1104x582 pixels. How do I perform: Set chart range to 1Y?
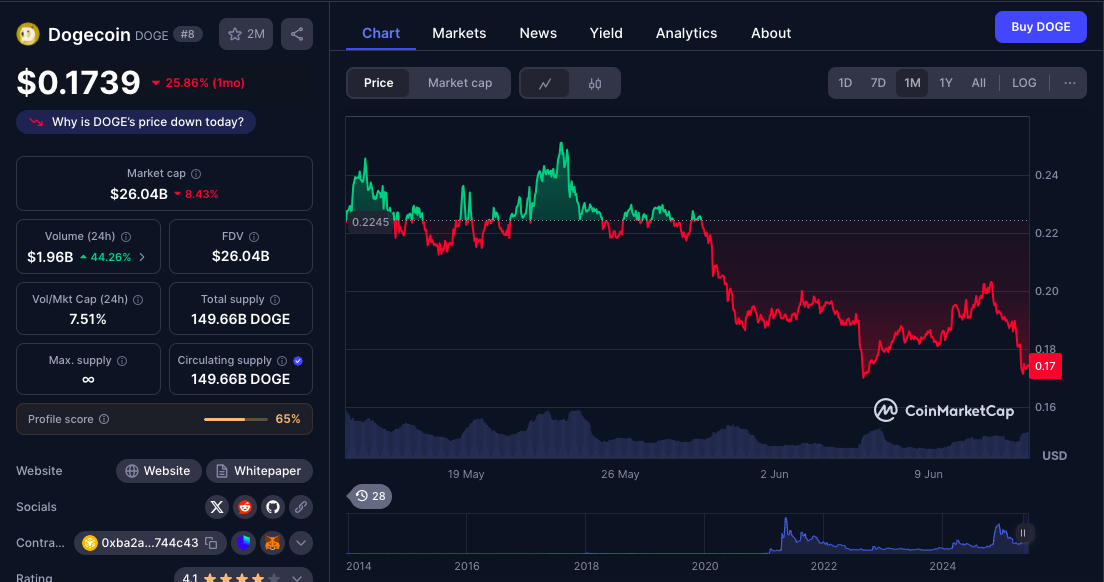pos(946,83)
